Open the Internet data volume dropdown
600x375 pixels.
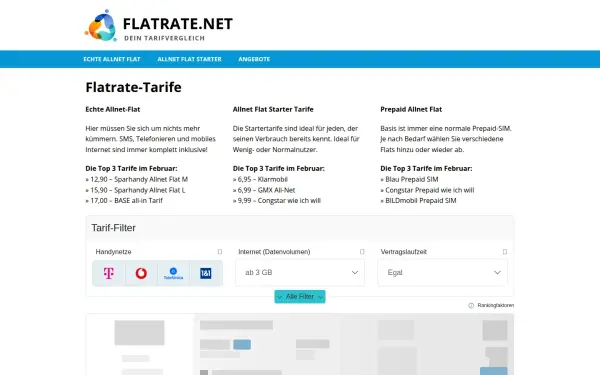pos(300,272)
